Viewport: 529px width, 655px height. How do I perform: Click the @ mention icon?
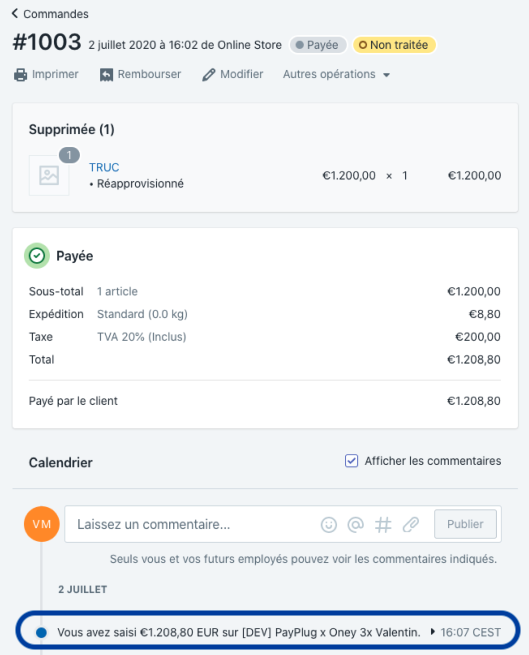(356, 524)
